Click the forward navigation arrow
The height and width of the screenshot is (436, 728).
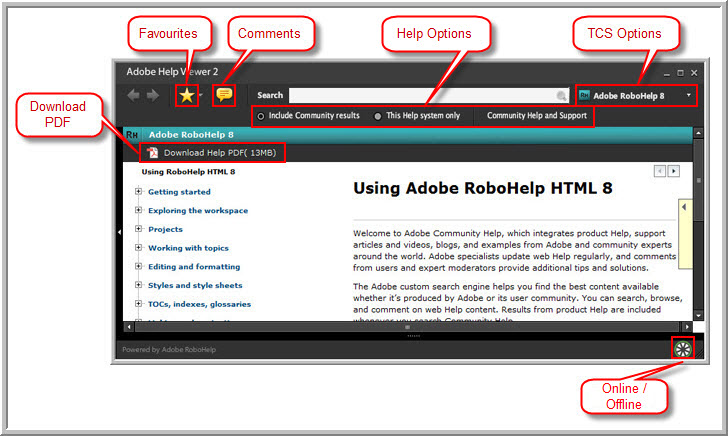click(x=153, y=96)
